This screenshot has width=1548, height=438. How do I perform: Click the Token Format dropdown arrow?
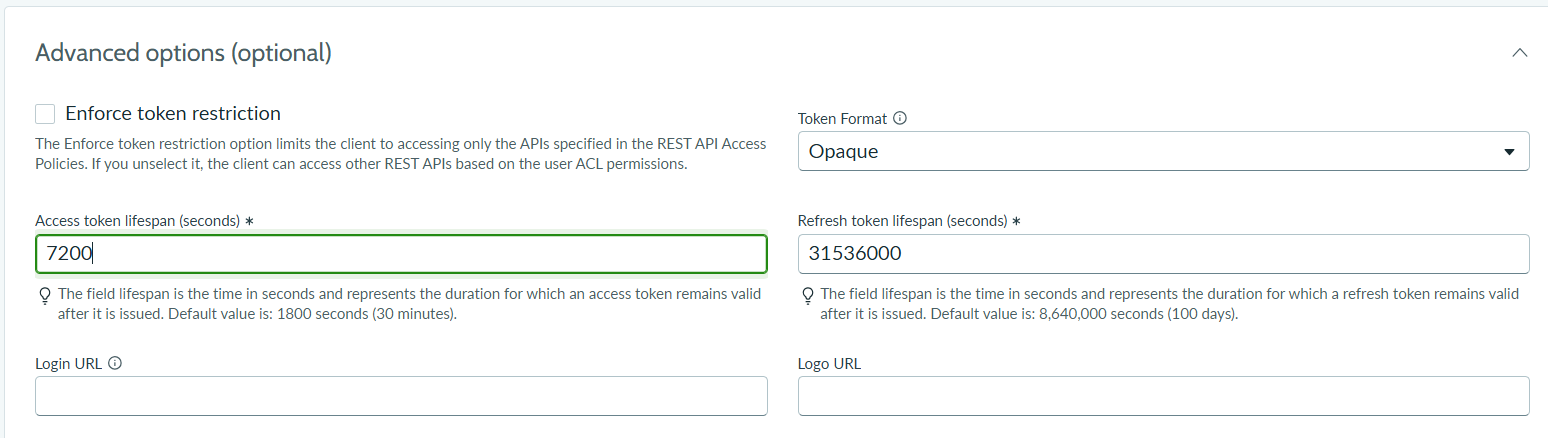coord(1509,152)
